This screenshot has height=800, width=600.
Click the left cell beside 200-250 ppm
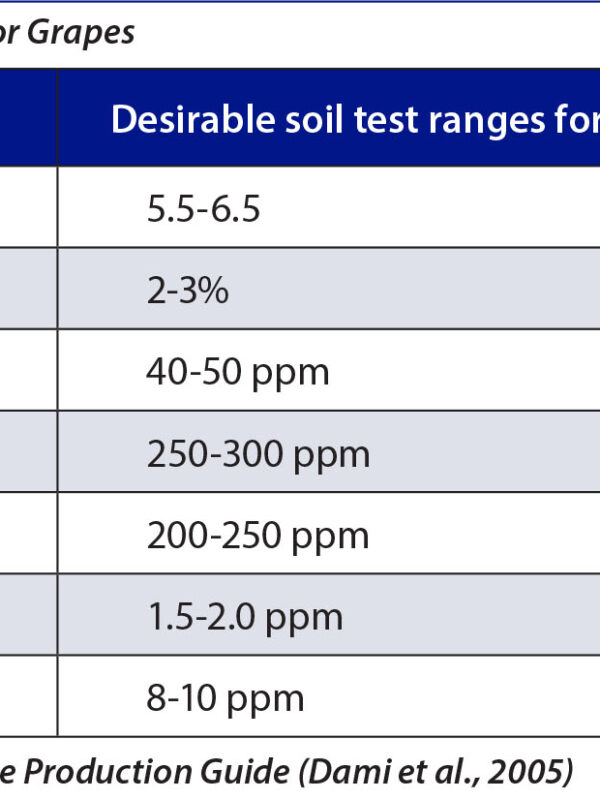(x=28, y=536)
